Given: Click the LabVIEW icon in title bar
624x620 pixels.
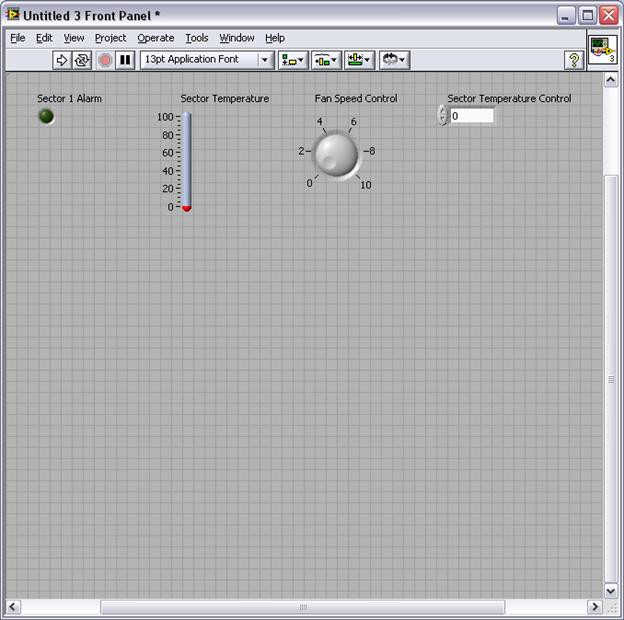Looking at the screenshot, I should (12, 14).
